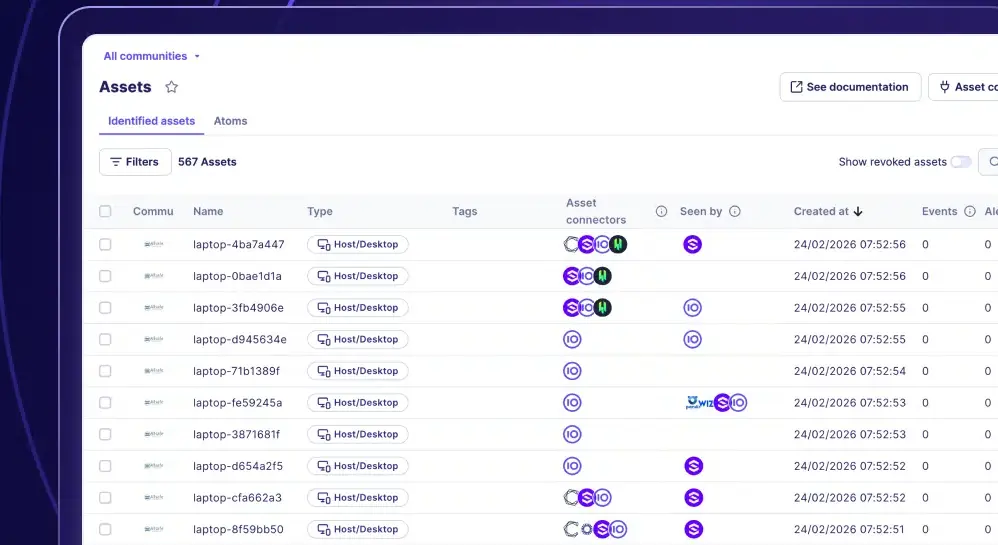This screenshot has height=545, width=998.
Task: Click the Name column header
Action: coord(208,211)
